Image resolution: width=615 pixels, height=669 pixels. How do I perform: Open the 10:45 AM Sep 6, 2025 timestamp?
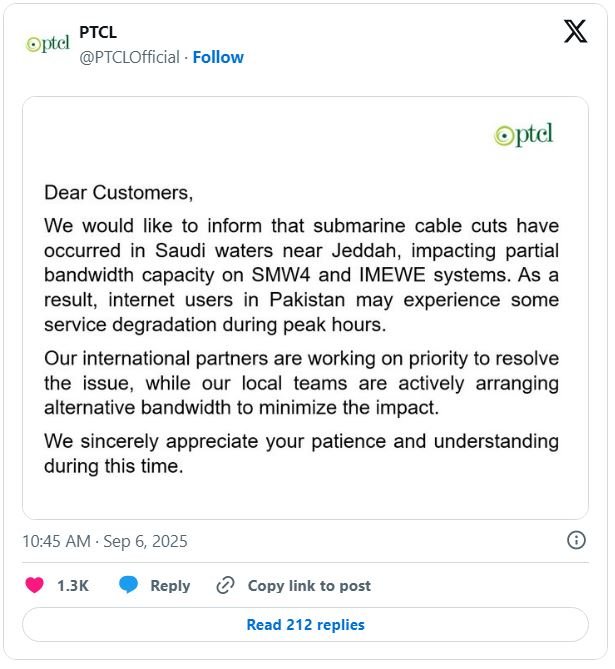tap(105, 541)
